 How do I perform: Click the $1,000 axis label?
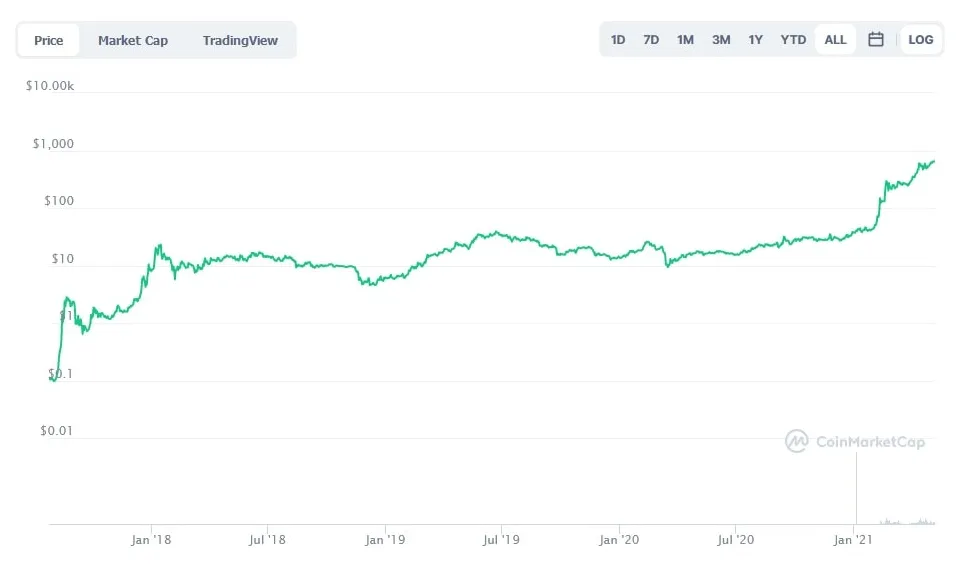tap(52, 143)
